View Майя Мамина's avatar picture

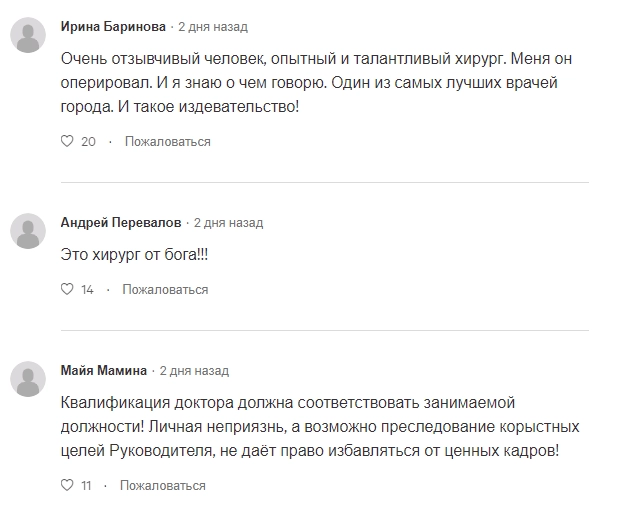point(27,379)
